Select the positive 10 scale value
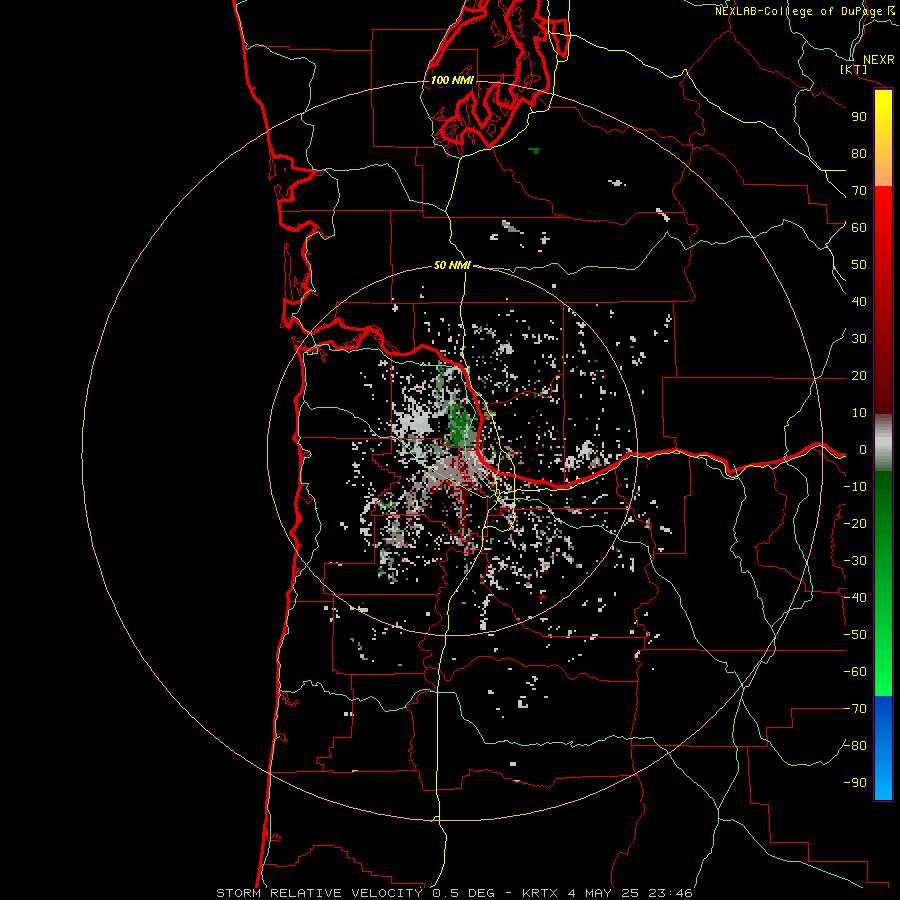 click(x=859, y=413)
